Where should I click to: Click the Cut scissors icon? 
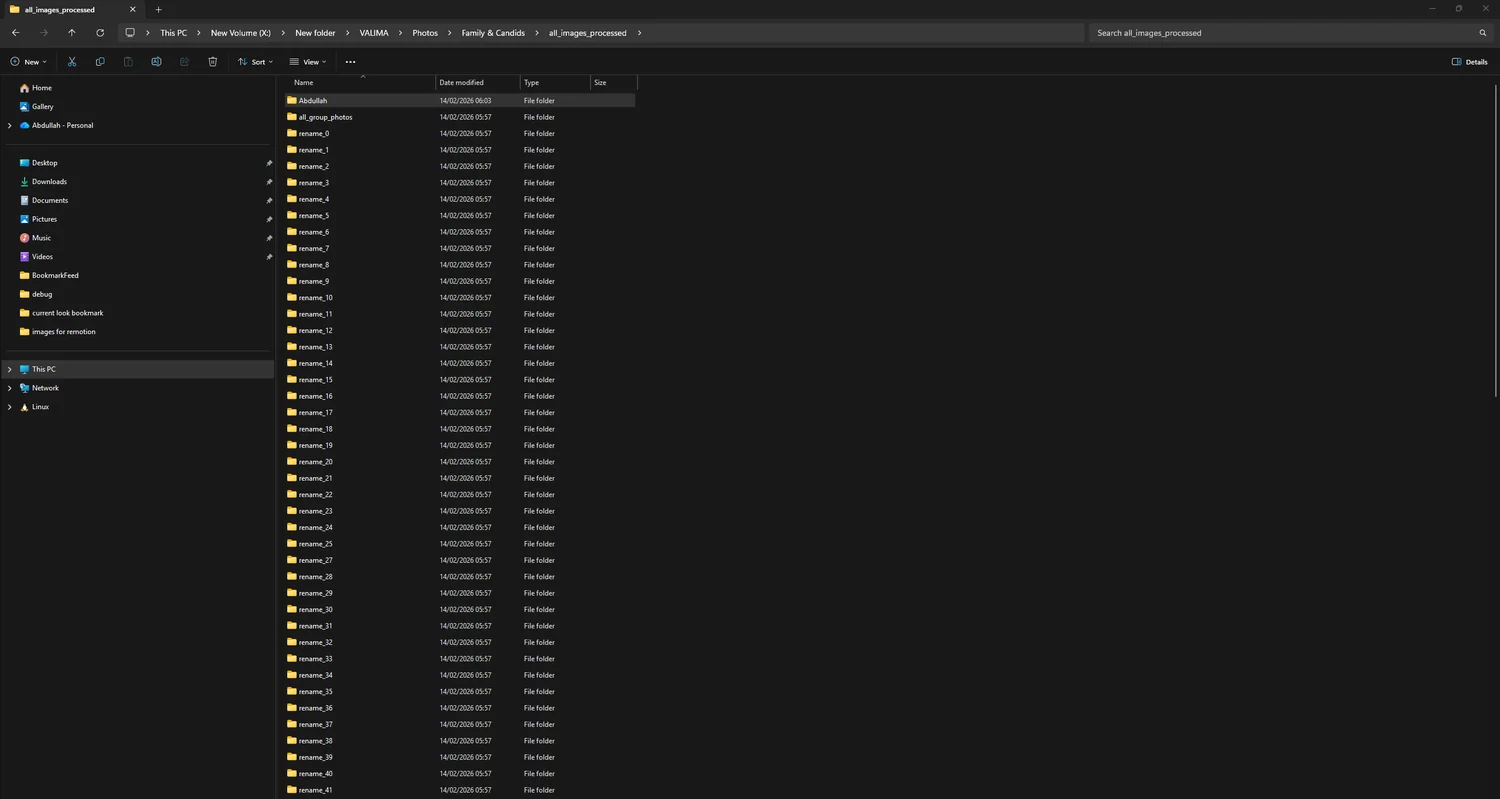(72, 62)
